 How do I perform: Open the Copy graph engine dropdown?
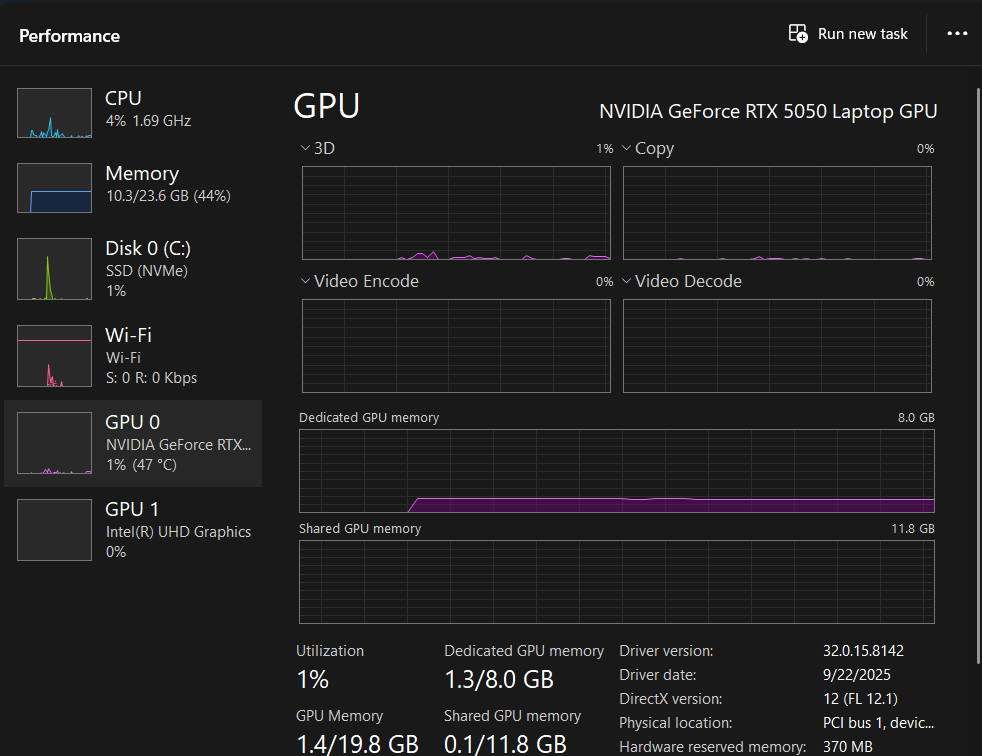(627, 148)
